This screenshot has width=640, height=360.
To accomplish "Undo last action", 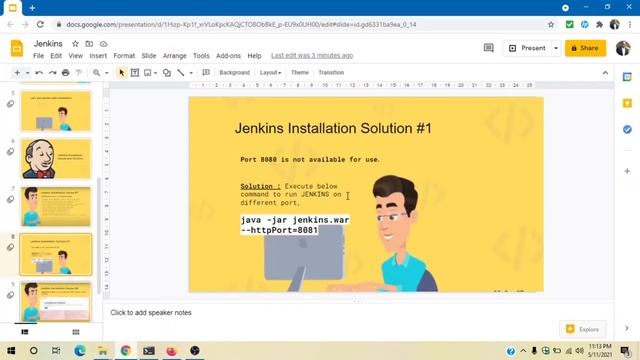I will [39, 73].
